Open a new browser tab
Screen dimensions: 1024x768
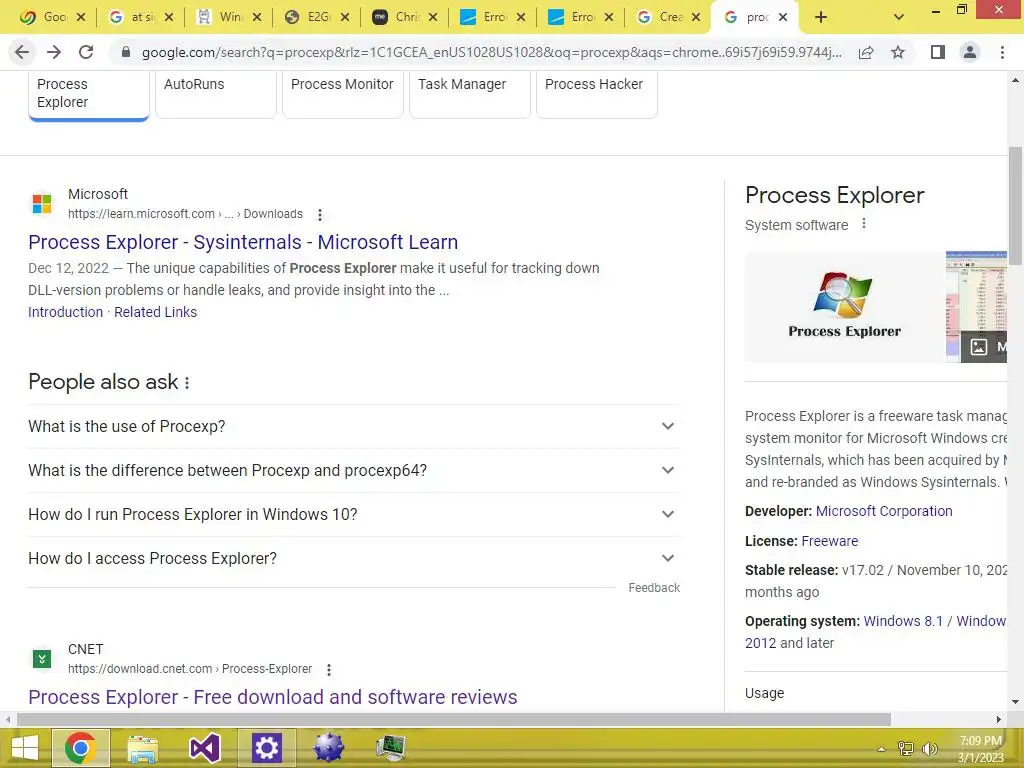[x=821, y=18]
